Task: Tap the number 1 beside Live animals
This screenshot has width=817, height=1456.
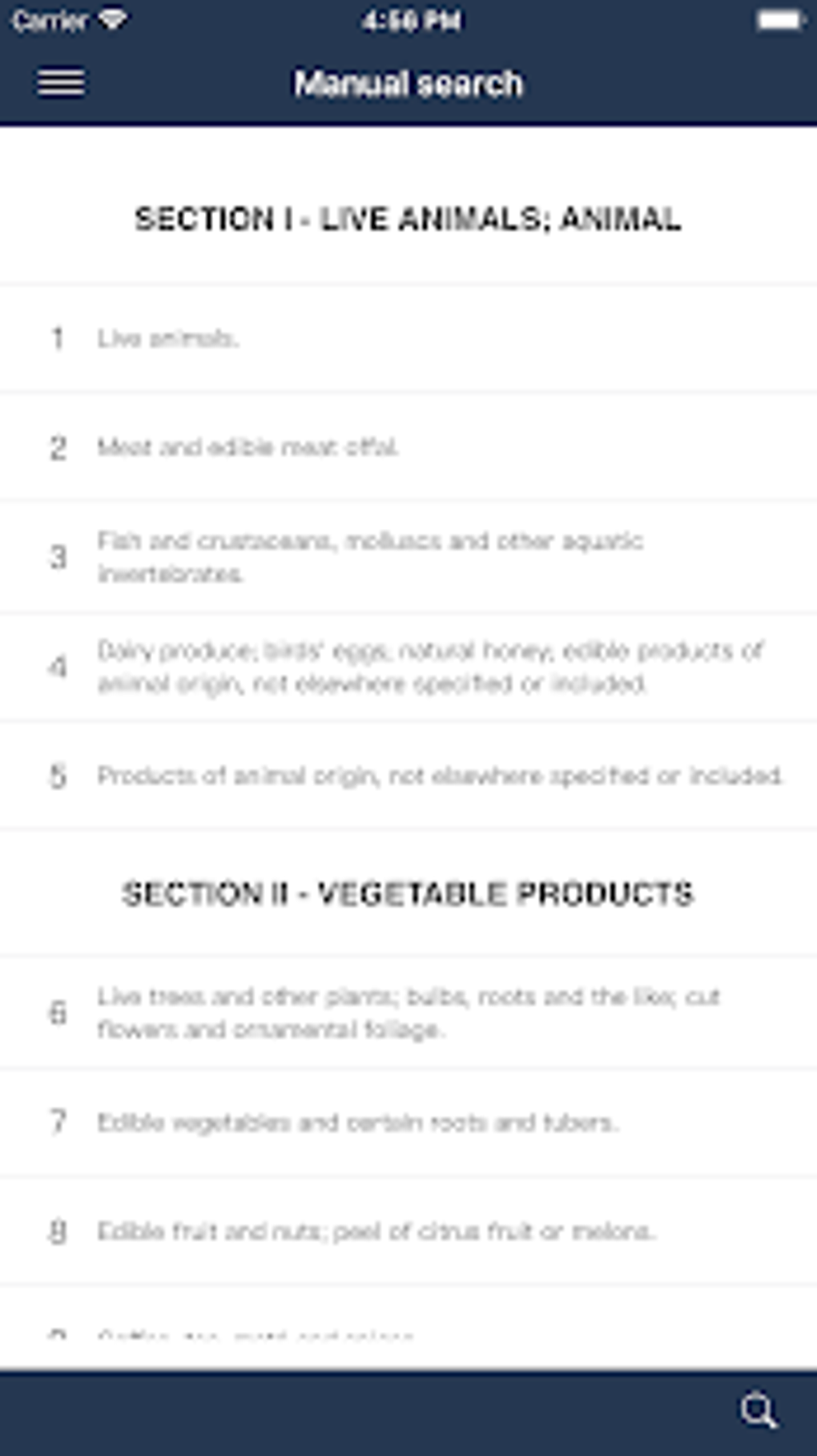Action: (x=58, y=338)
